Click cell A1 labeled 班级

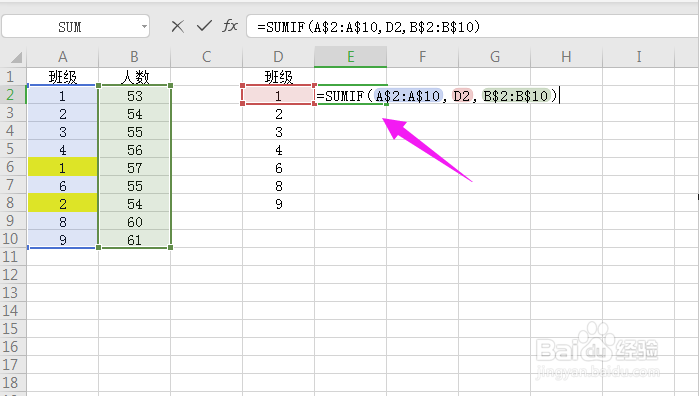tap(63, 77)
